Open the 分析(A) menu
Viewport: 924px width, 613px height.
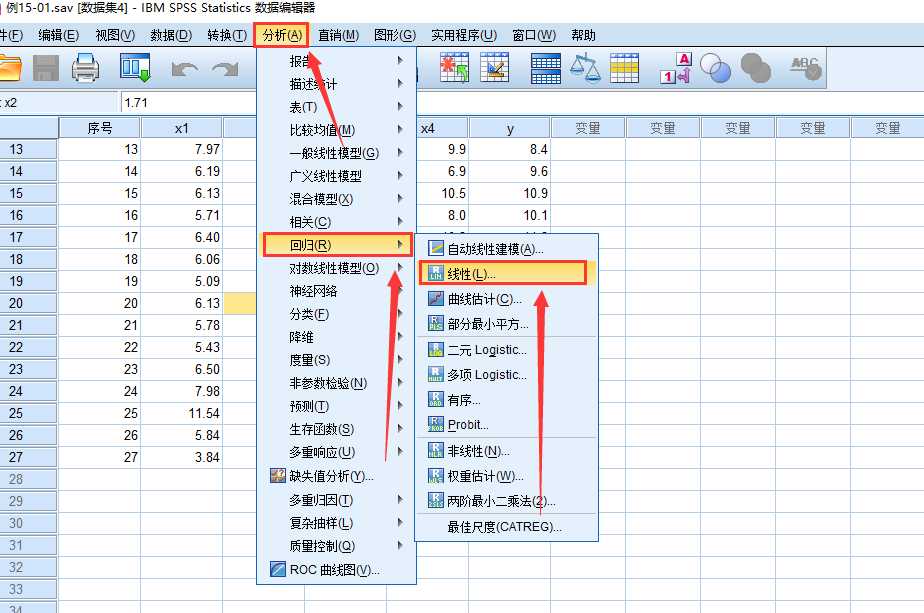tap(282, 35)
